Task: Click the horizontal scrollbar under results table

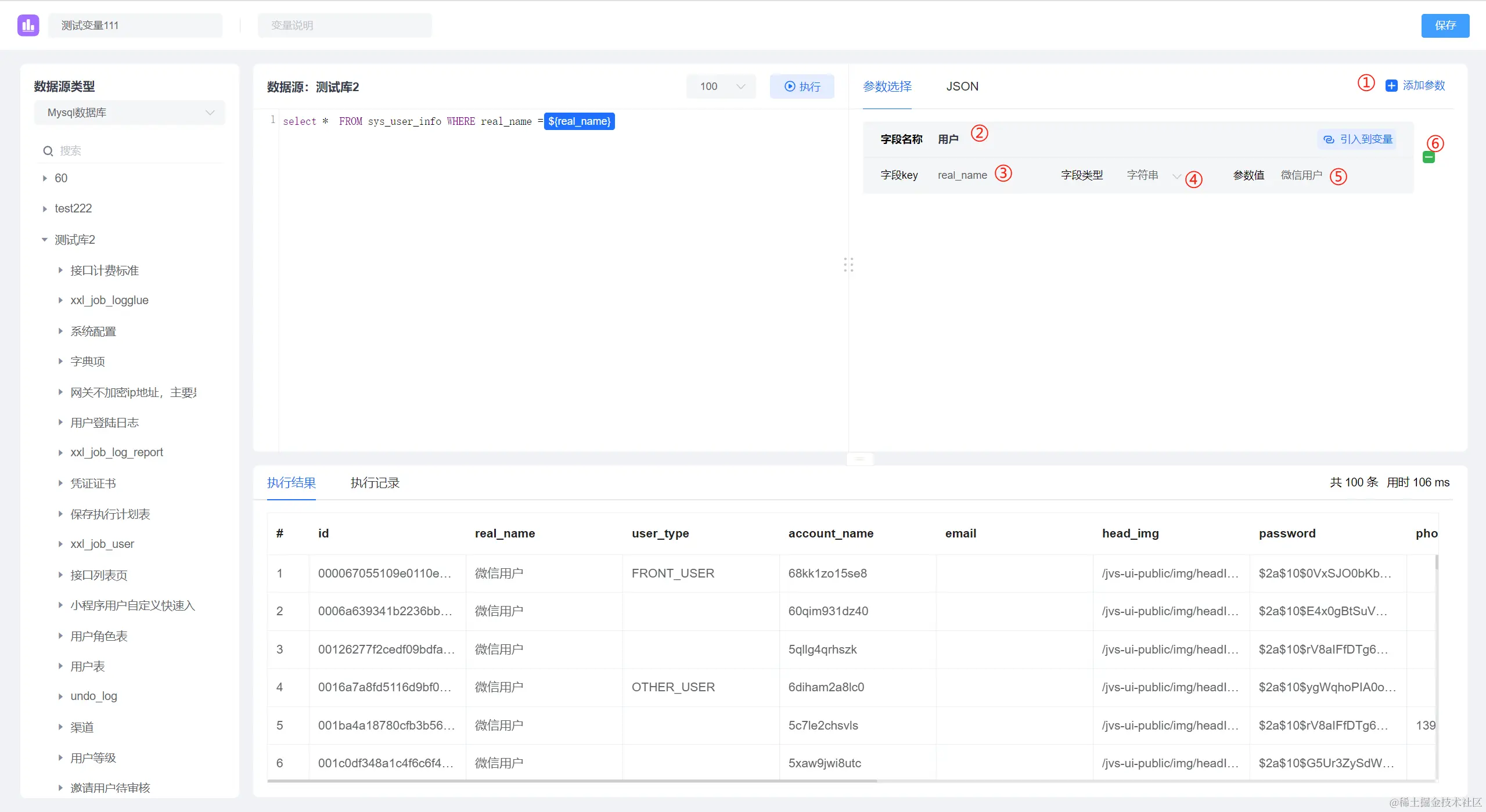Action: (572, 781)
